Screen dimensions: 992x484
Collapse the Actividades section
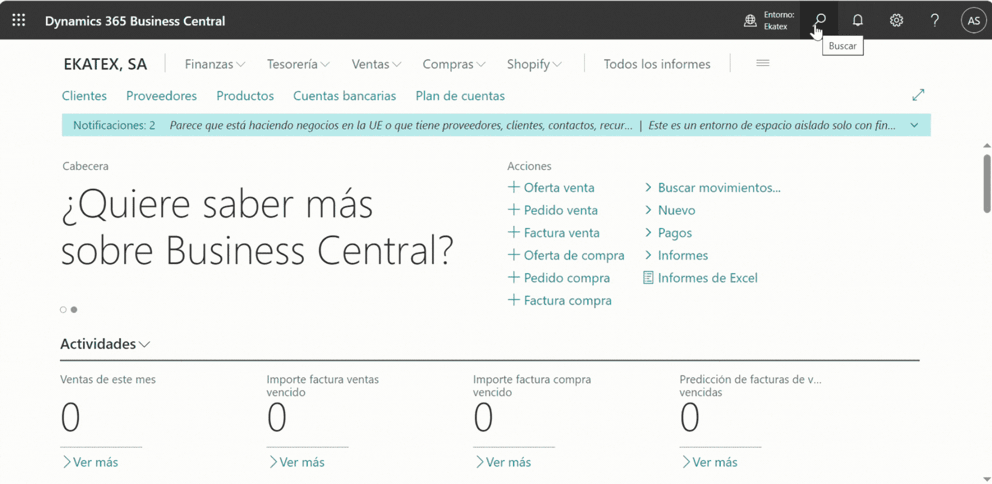[105, 344]
